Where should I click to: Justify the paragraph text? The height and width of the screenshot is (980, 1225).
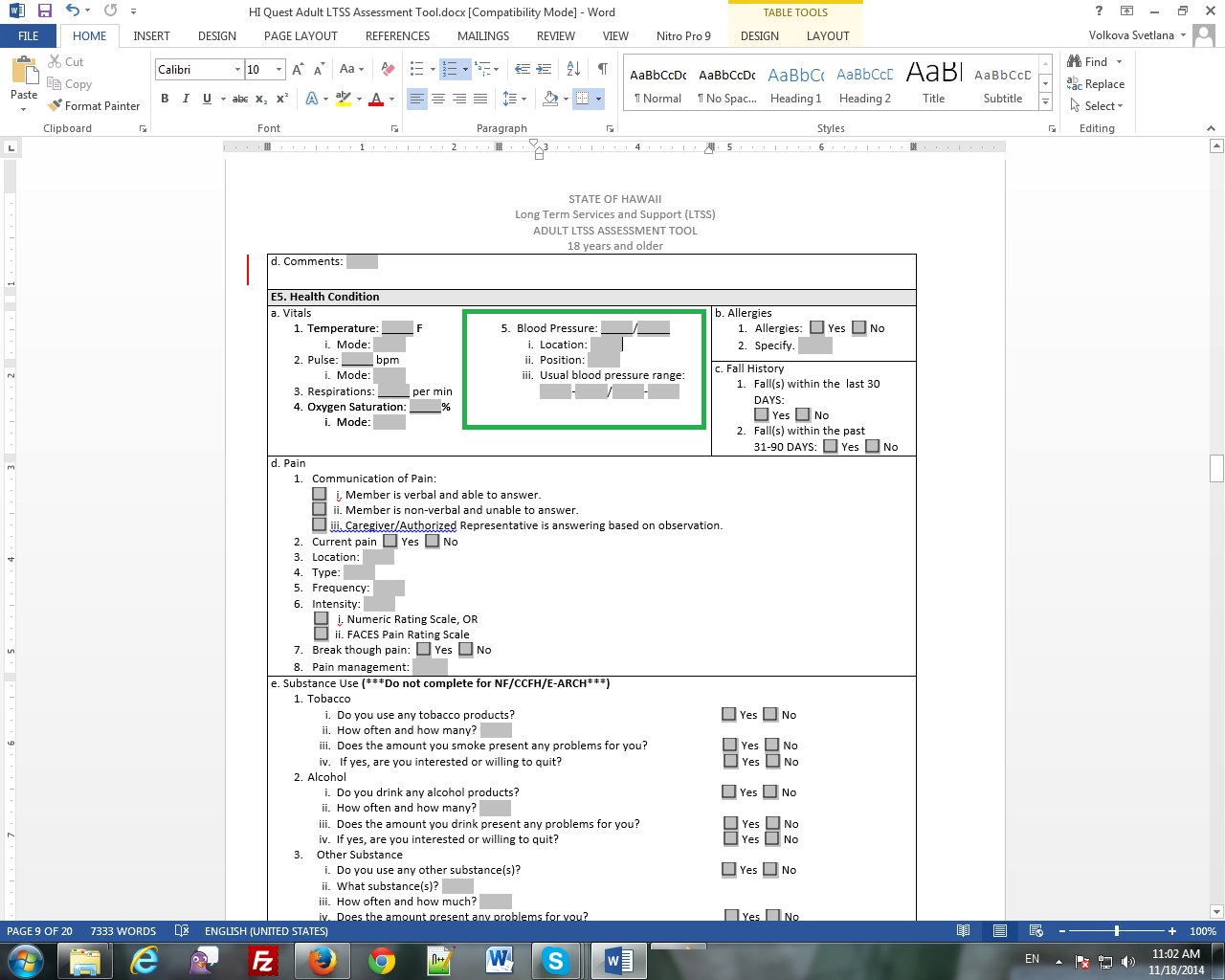point(480,99)
